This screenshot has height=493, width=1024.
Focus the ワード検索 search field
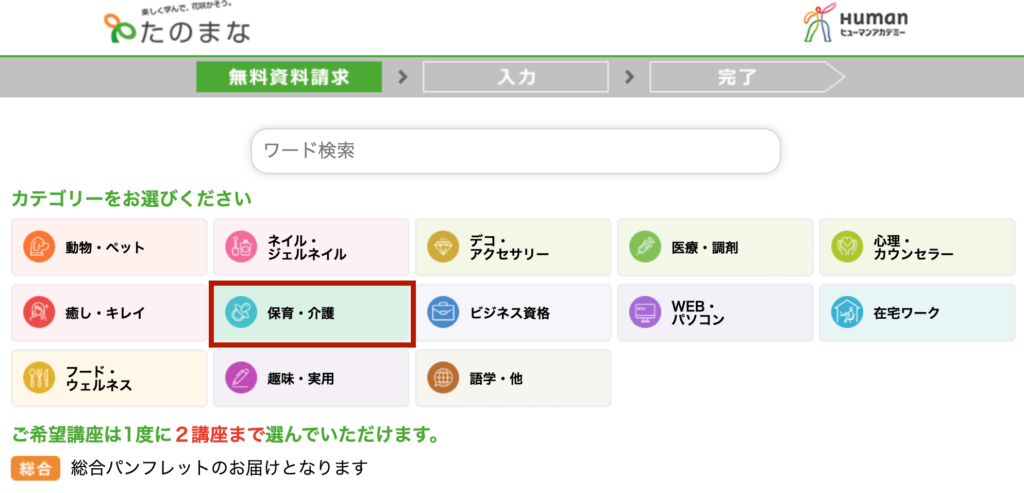point(516,151)
